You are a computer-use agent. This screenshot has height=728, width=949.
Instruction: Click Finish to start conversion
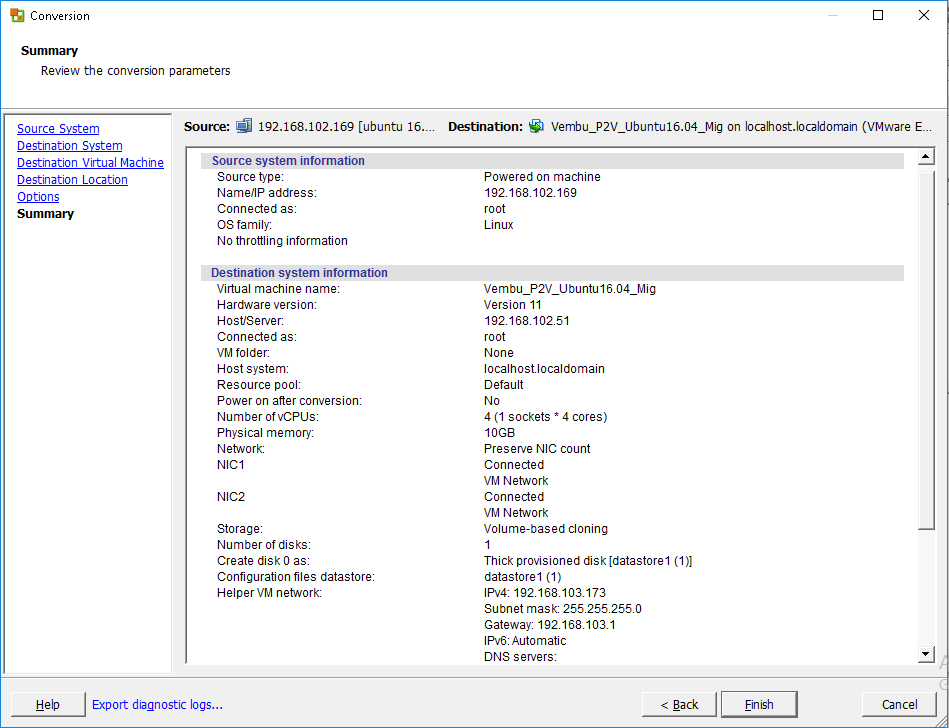[759, 704]
